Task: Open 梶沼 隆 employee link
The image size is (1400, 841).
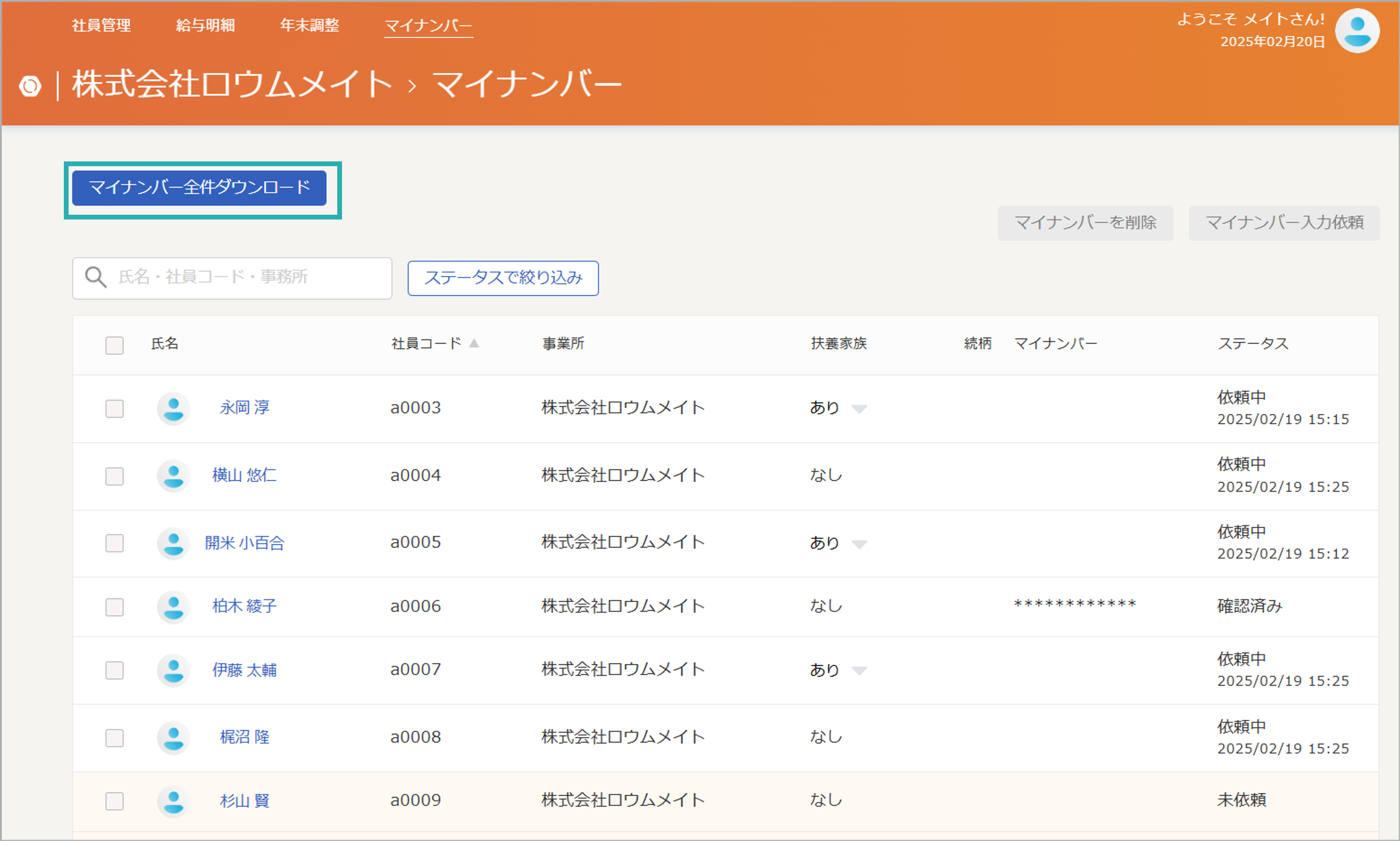Action: pyautogui.click(x=245, y=737)
